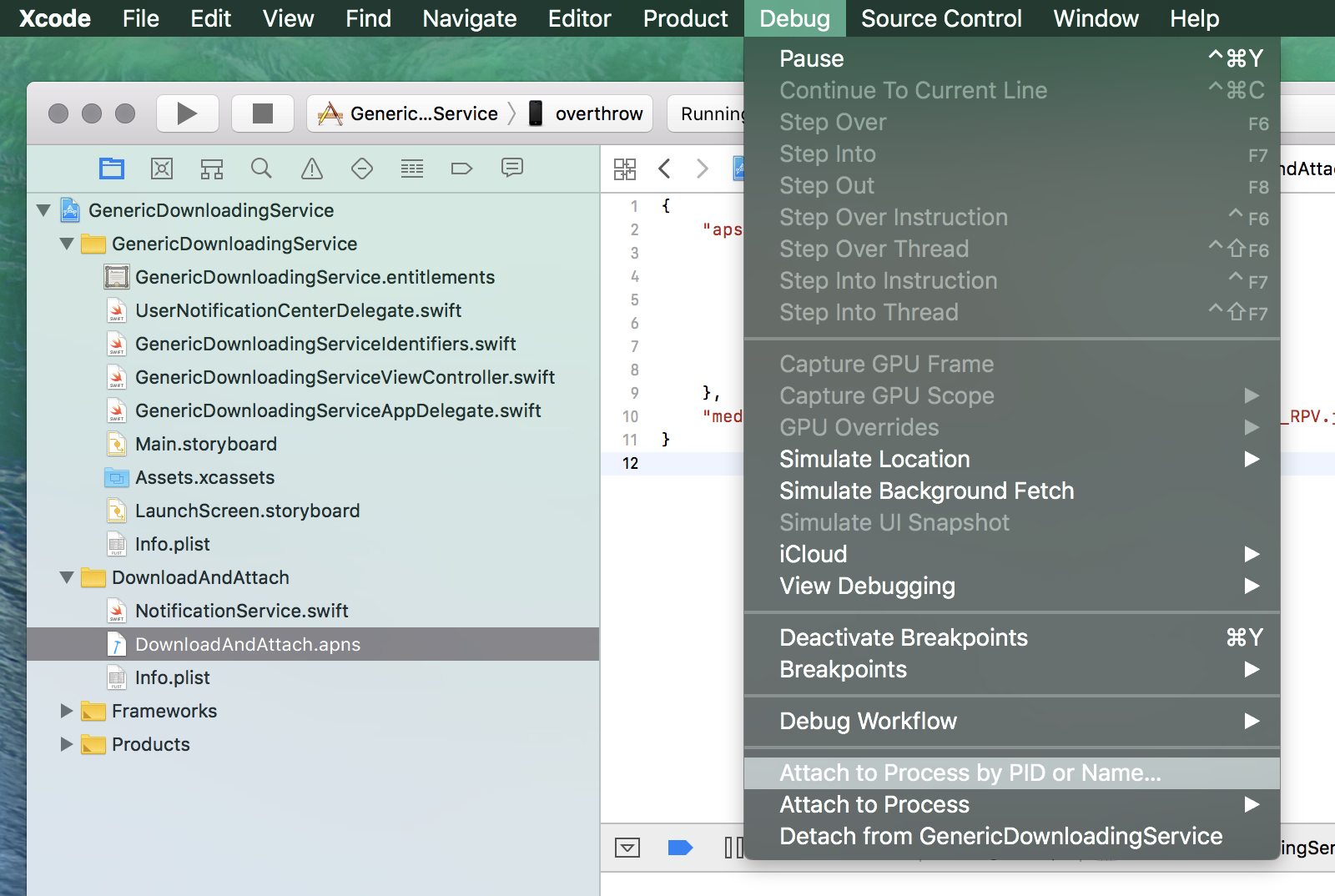
Task: Select GenericDownloadingService.entitlements file
Action: pos(313,277)
